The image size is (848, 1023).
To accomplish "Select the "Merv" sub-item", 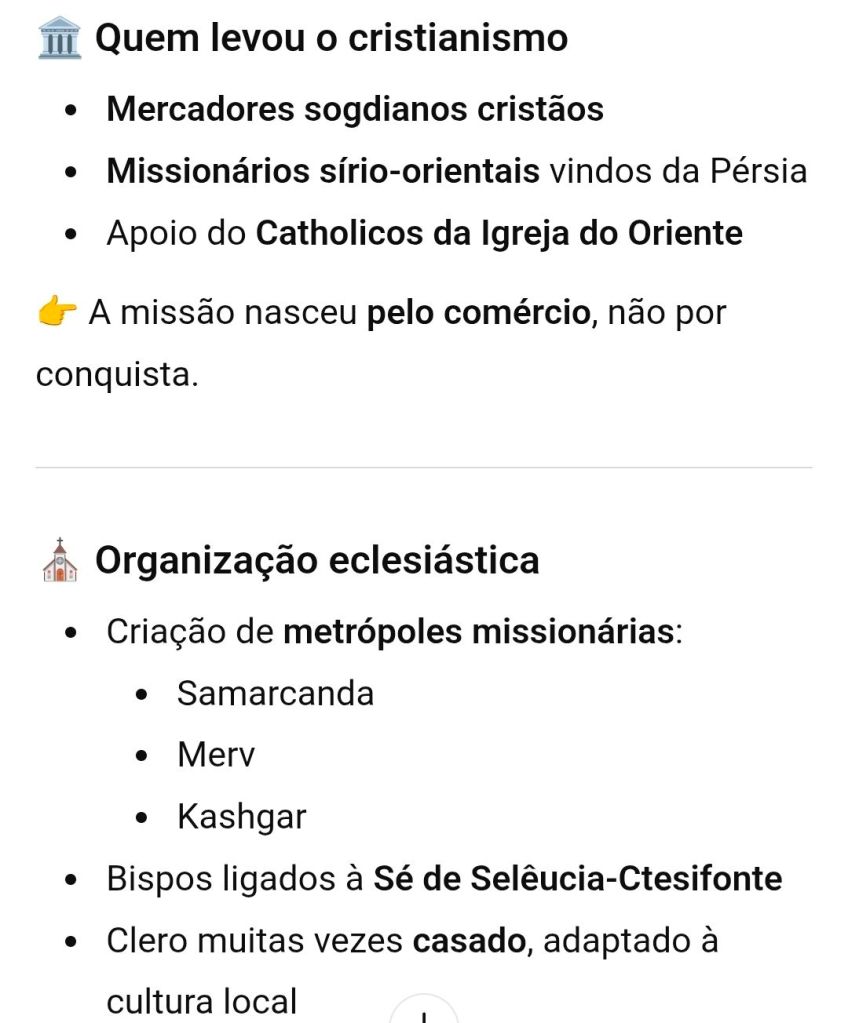I will [x=216, y=755].
